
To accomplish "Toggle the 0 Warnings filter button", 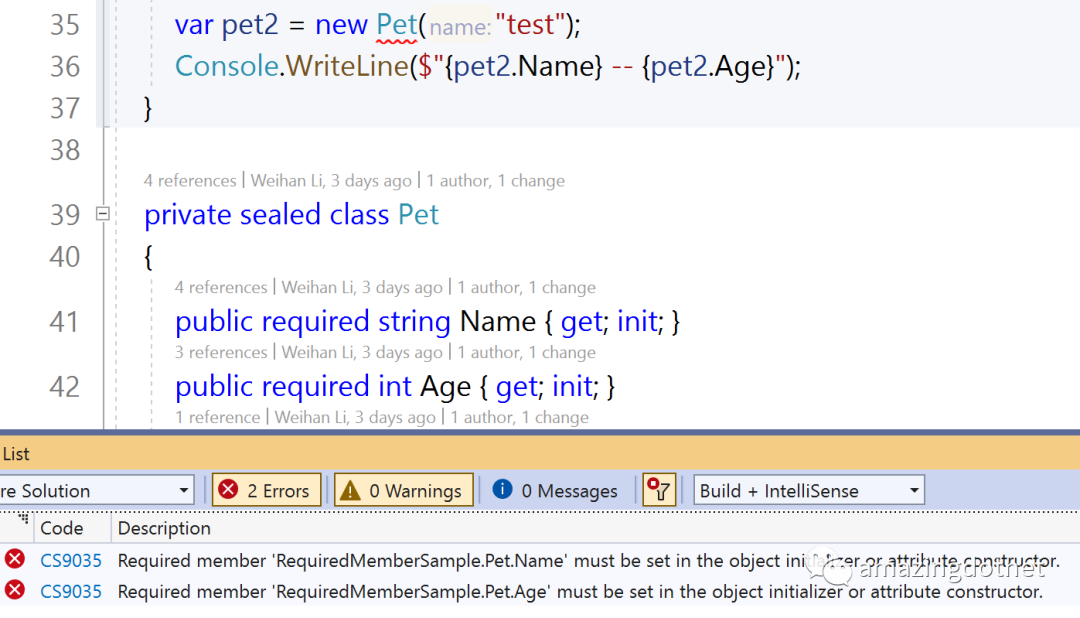I will [403, 490].
